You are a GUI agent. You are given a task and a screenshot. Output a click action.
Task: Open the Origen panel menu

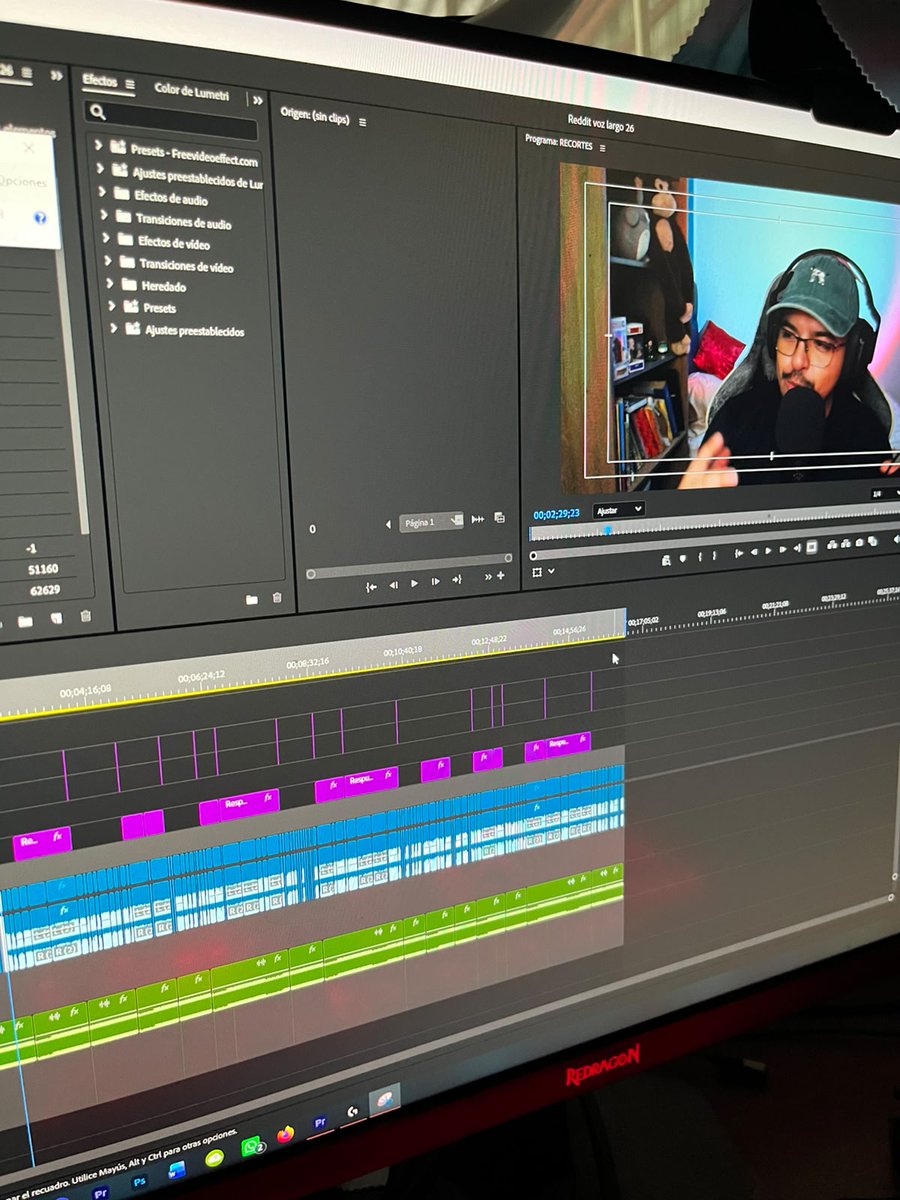click(x=362, y=122)
